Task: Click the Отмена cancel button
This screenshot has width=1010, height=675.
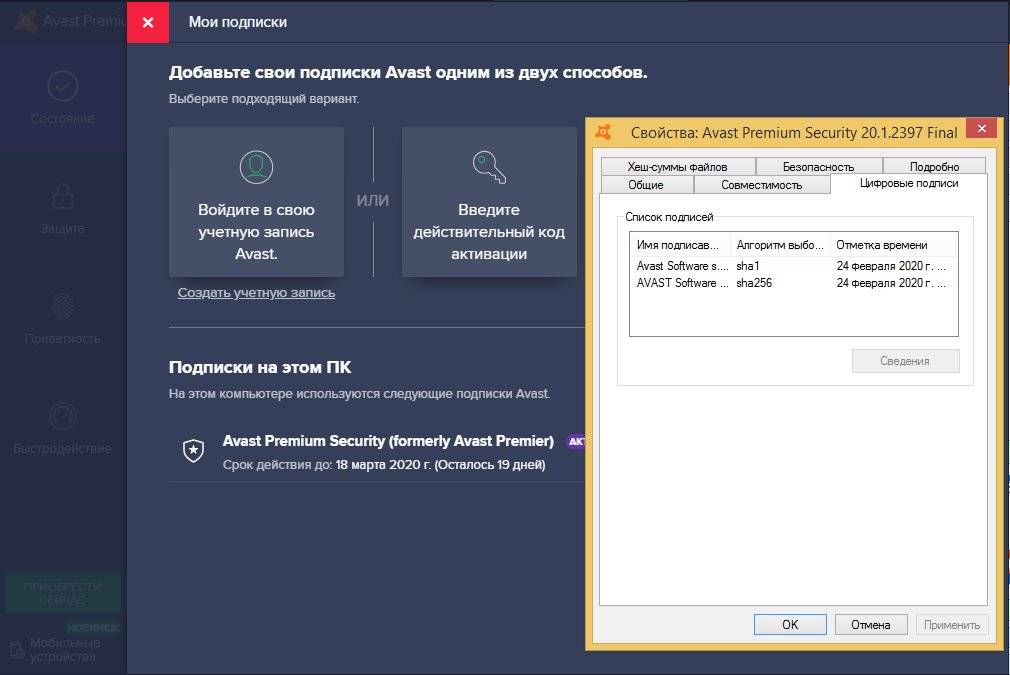Action: pos(871,624)
